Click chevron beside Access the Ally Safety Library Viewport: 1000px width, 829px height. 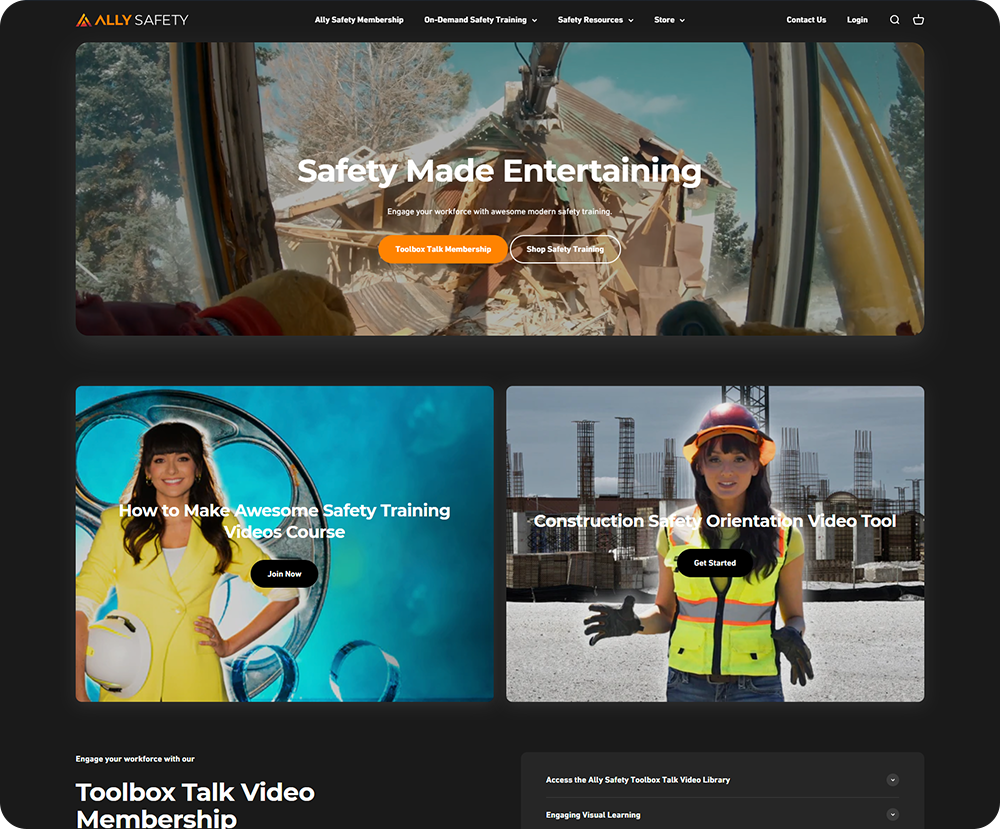[x=893, y=780]
